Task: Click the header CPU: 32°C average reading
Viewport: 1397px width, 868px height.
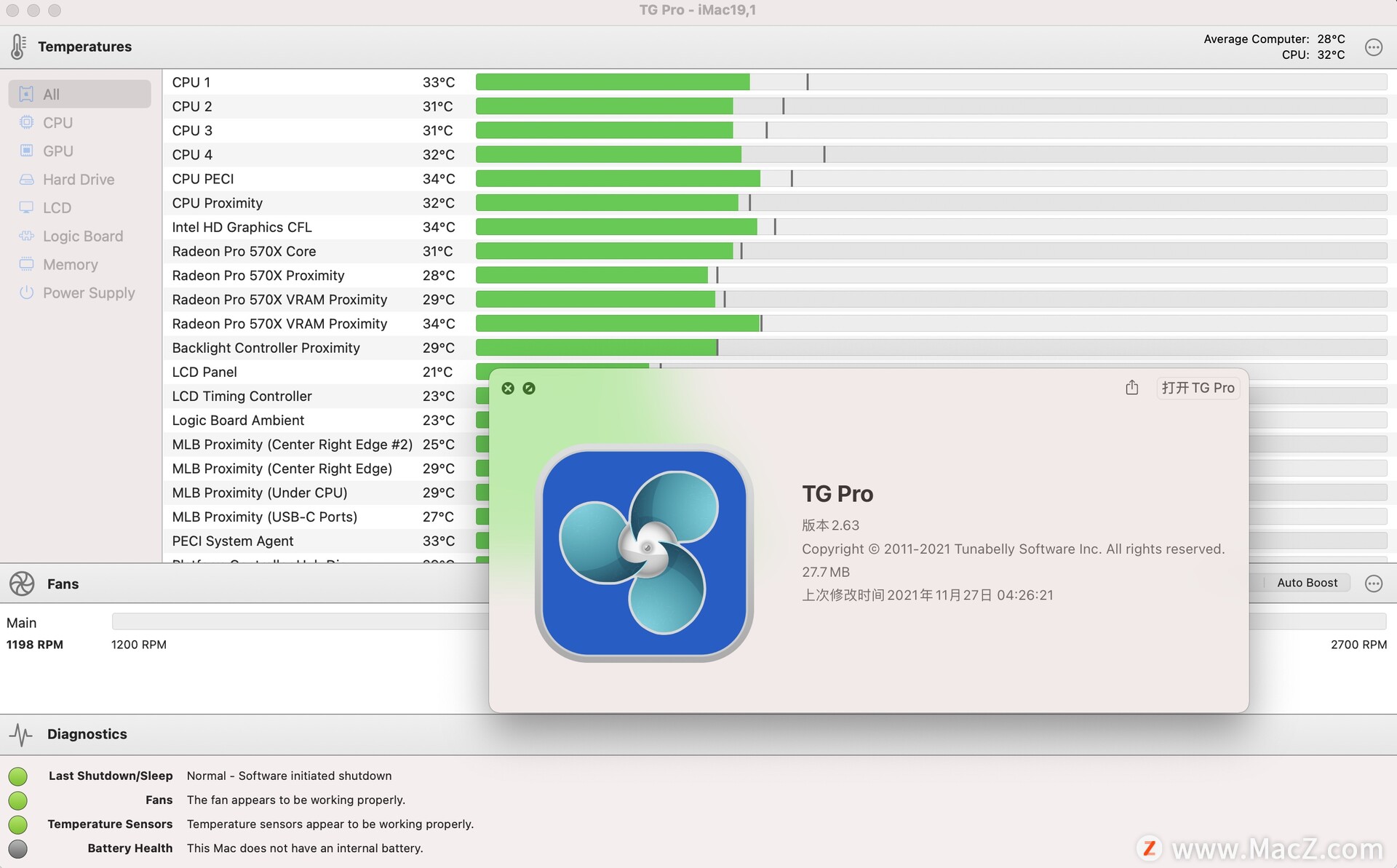Action: click(x=1313, y=55)
